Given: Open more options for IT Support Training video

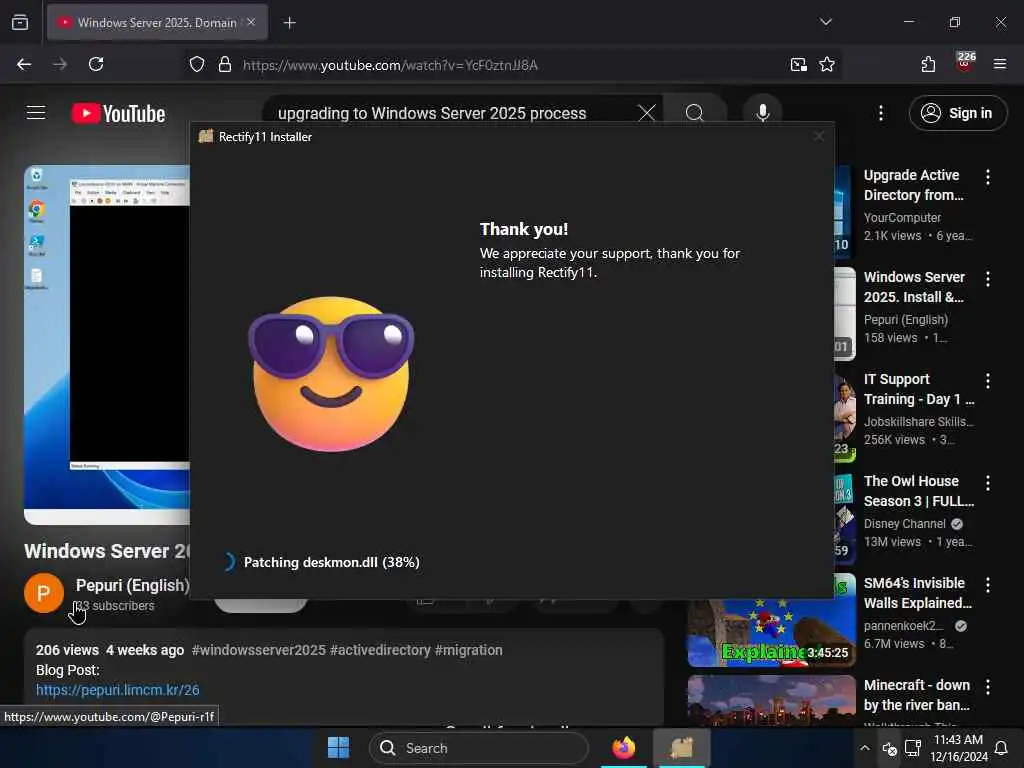Looking at the screenshot, I should tap(987, 381).
